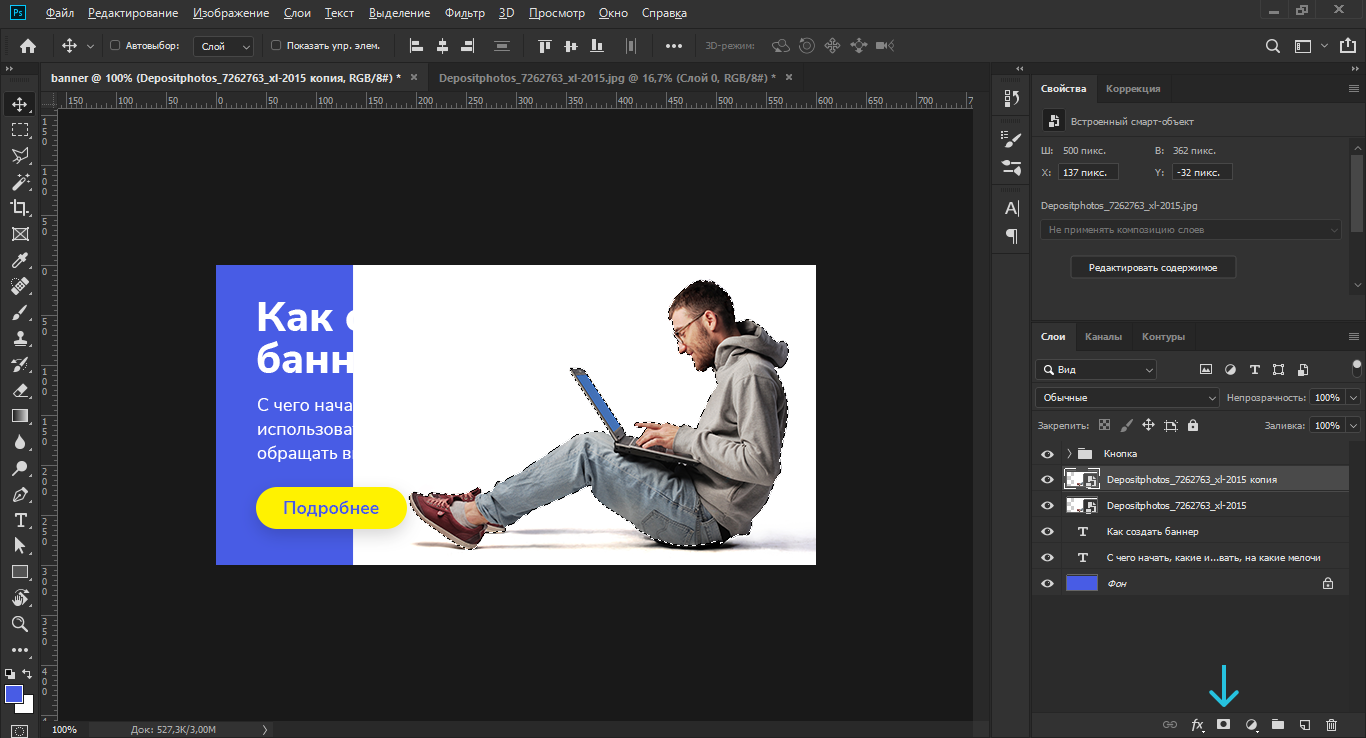Select the Pen tool
This screenshot has height=738, width=1366.
19,494
